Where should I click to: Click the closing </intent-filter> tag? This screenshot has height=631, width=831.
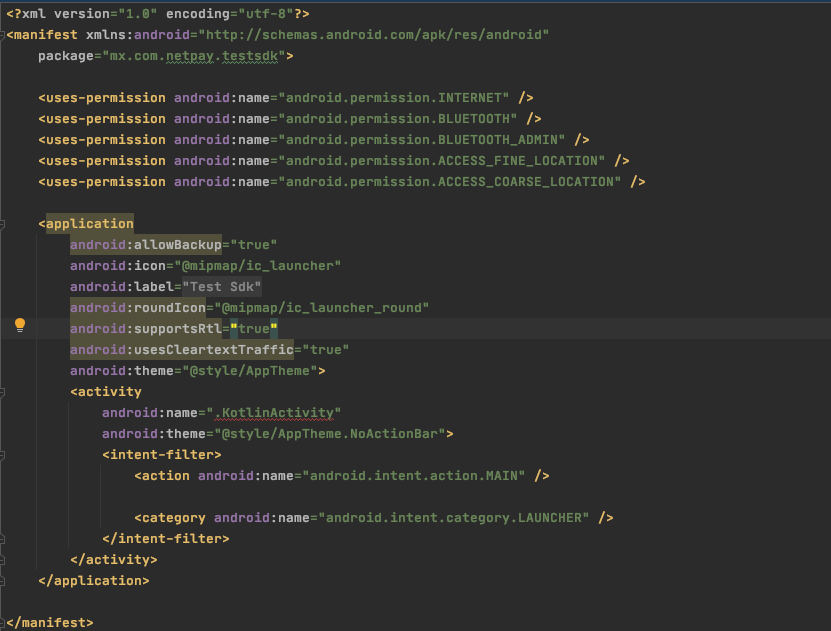[166, 539]
